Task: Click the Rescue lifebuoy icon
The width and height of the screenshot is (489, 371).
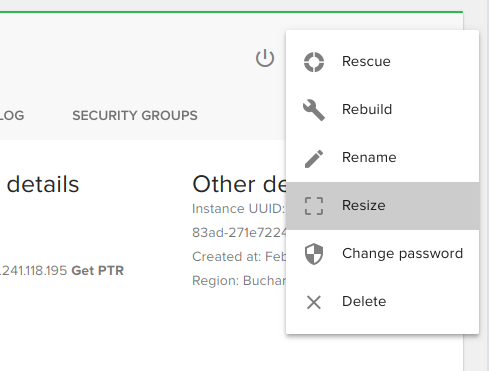Action: click(x=314, y=62)
